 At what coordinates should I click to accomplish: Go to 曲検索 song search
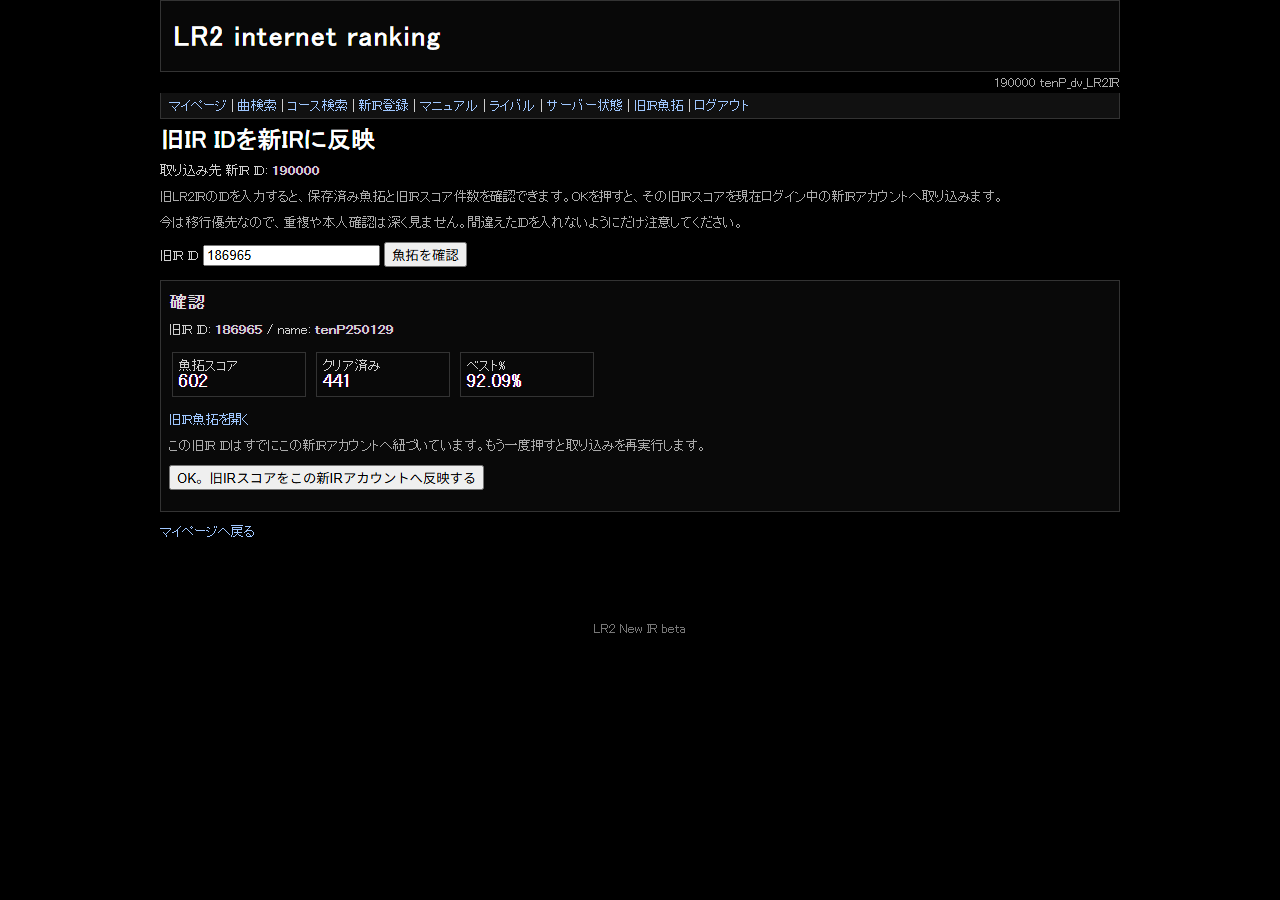(x=257, y=106)
